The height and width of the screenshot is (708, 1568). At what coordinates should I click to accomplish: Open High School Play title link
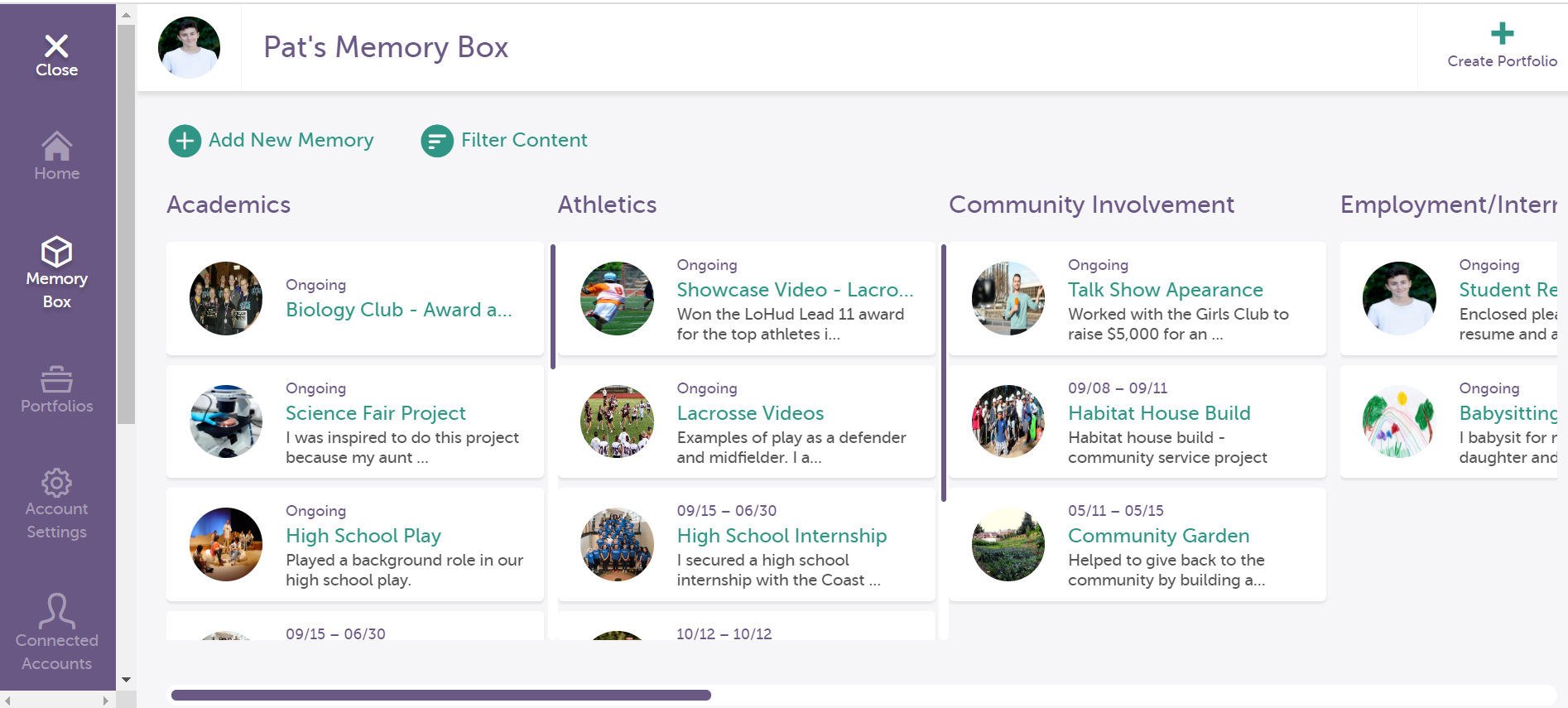click(363, 536)
